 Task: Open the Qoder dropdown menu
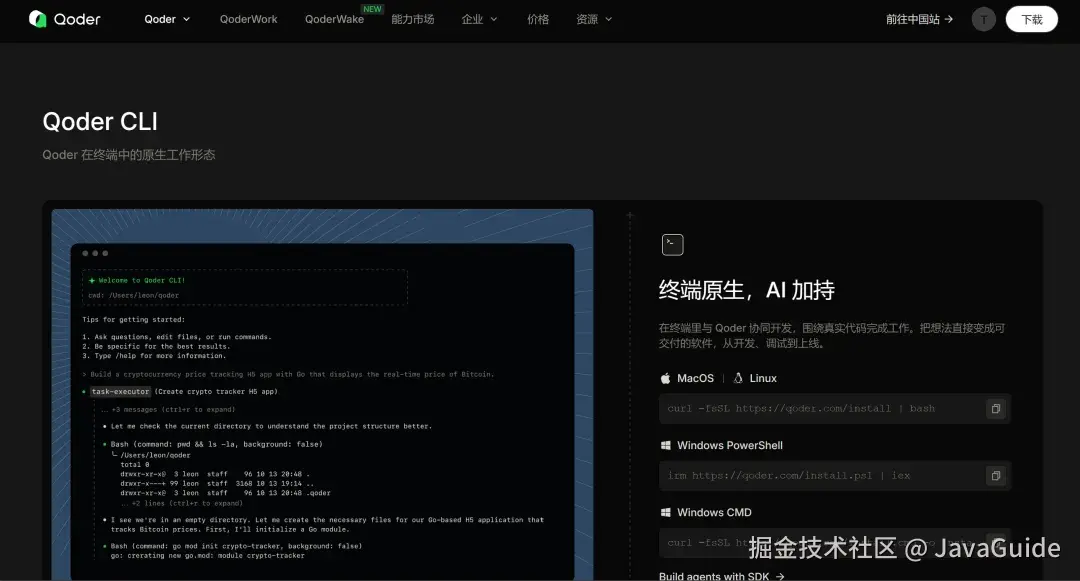coord(167,19)
